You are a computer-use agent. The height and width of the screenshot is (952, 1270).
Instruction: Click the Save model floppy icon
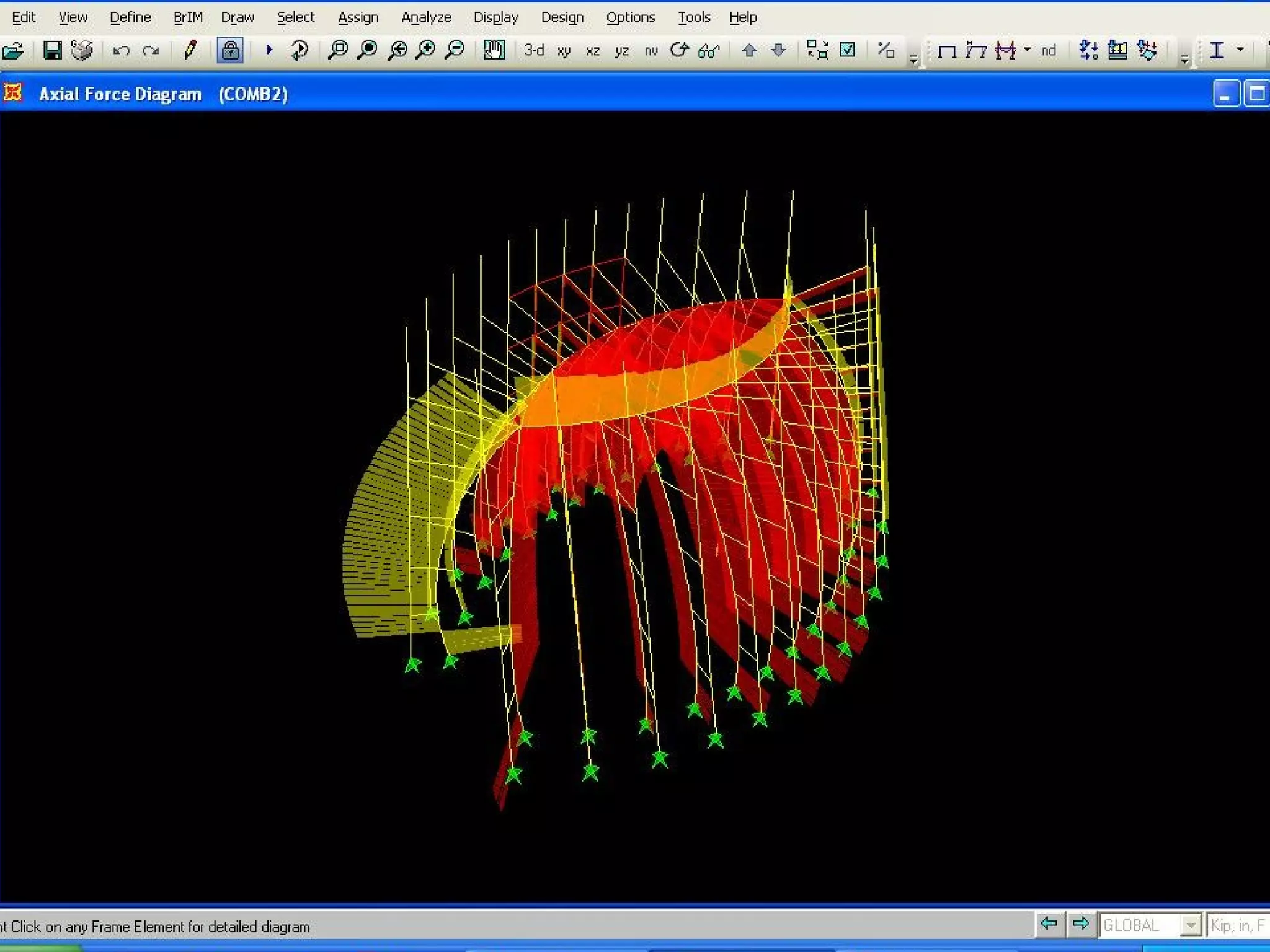coord(52,50)
